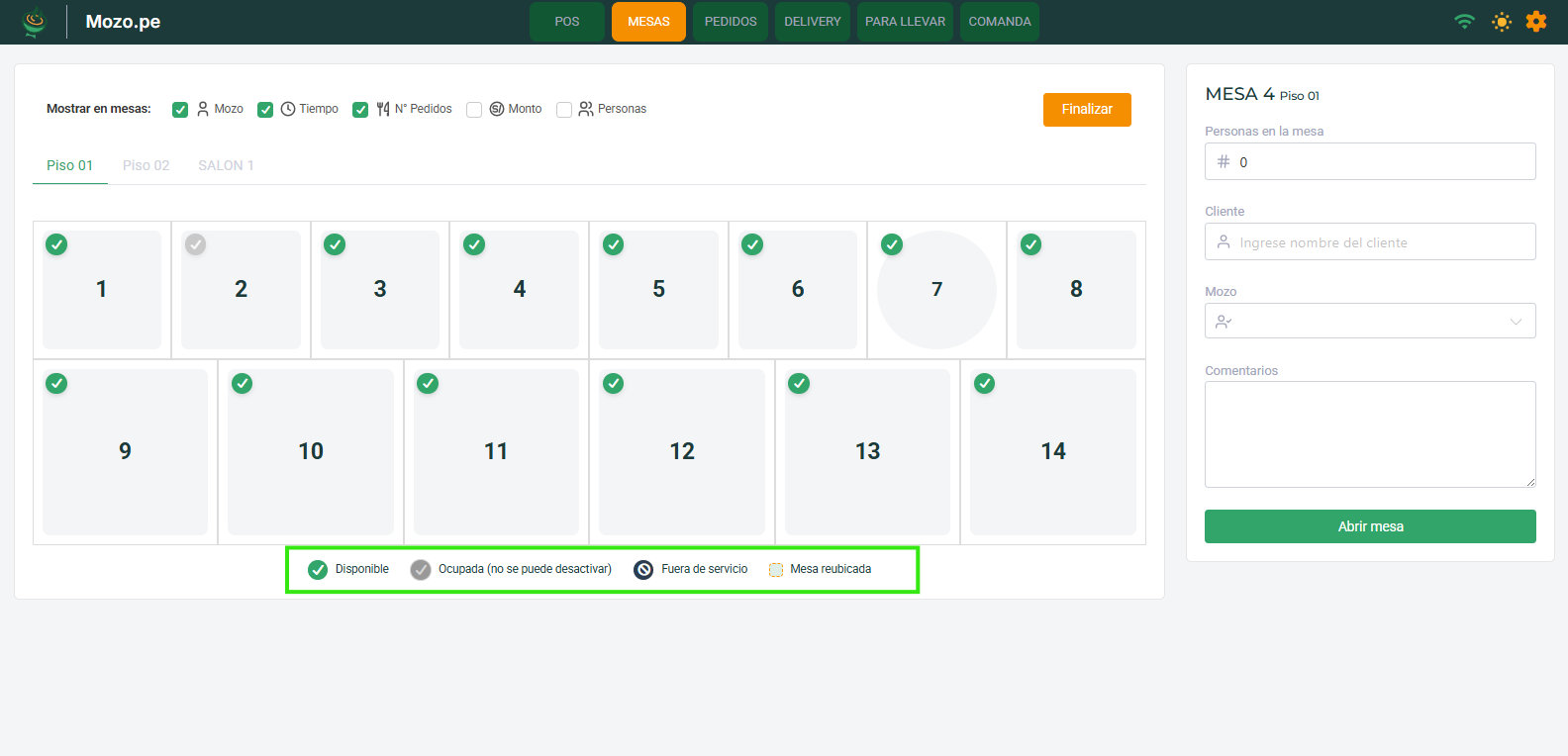Viewport: 1568px width, 756px height.
Task: Toggle the sun brightness theme icon
Action: [x=1502, y=22]
